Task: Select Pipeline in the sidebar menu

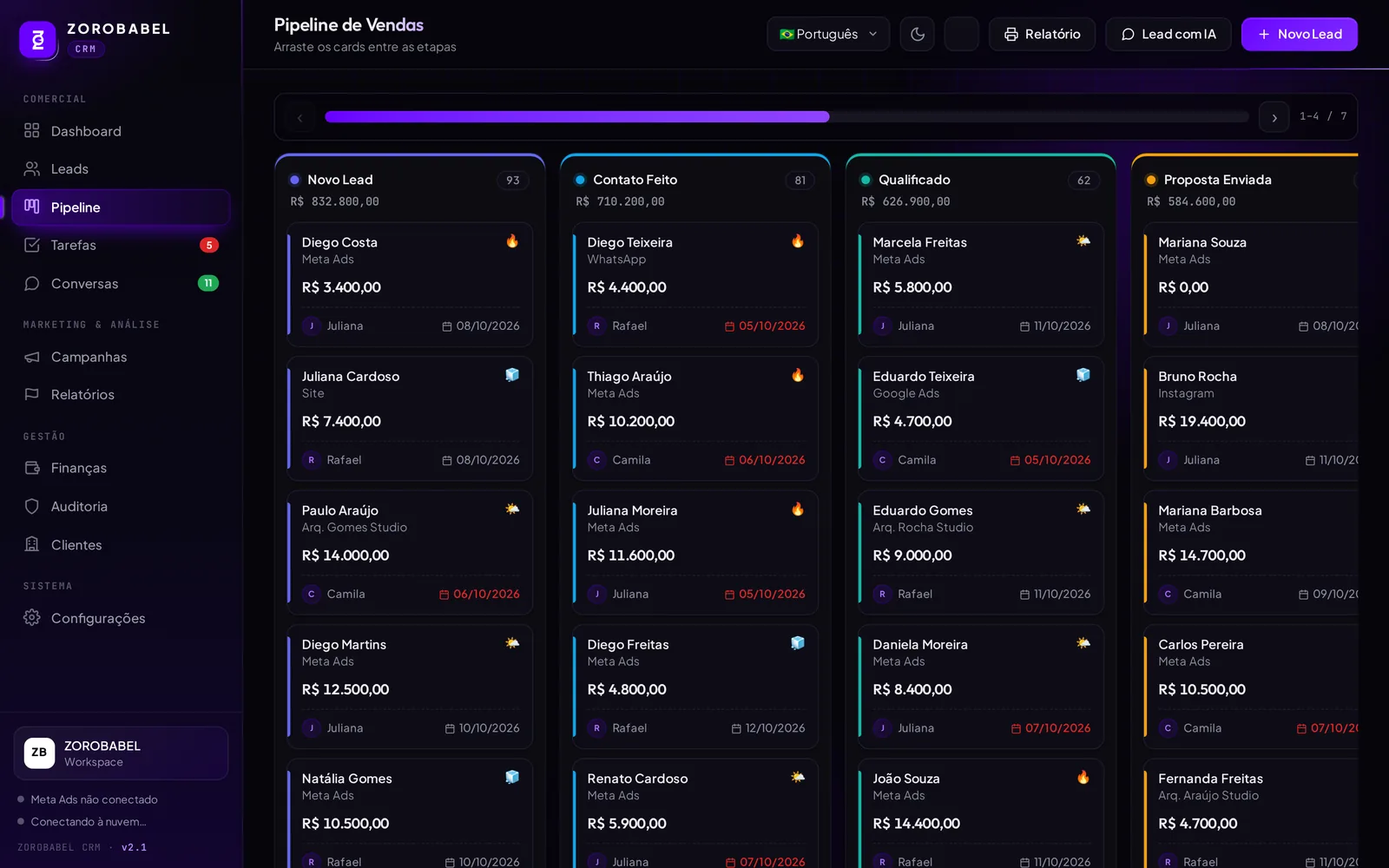Action: pyautogui.click(x=121, y=207)
